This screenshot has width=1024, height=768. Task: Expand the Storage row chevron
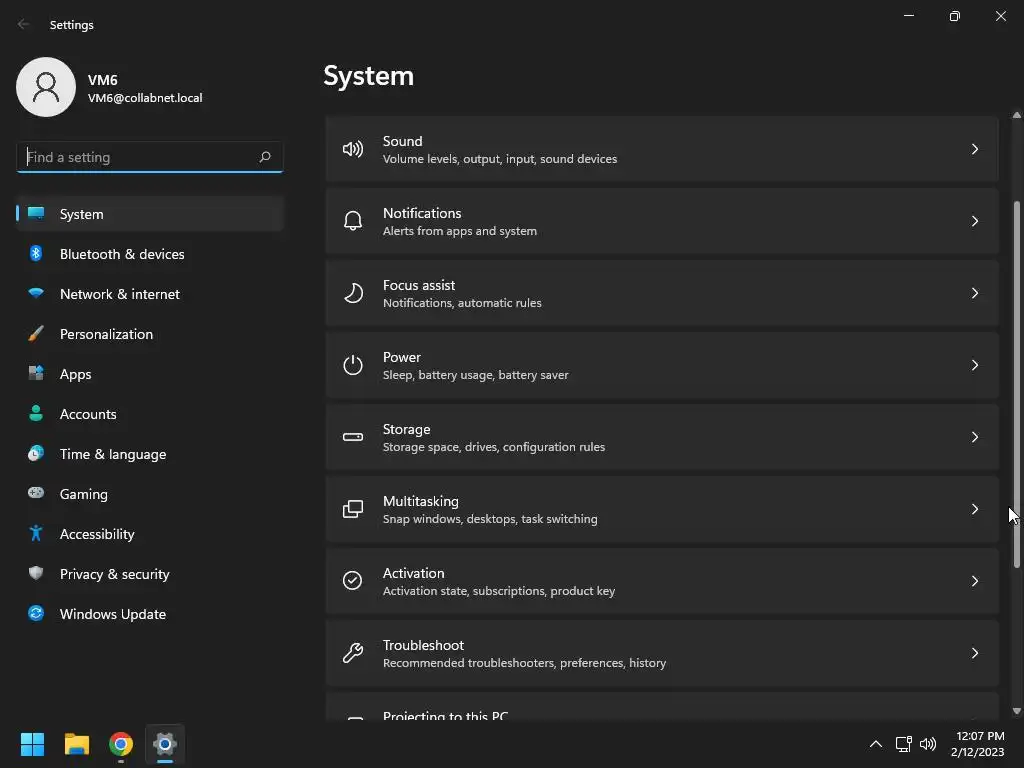975,437
